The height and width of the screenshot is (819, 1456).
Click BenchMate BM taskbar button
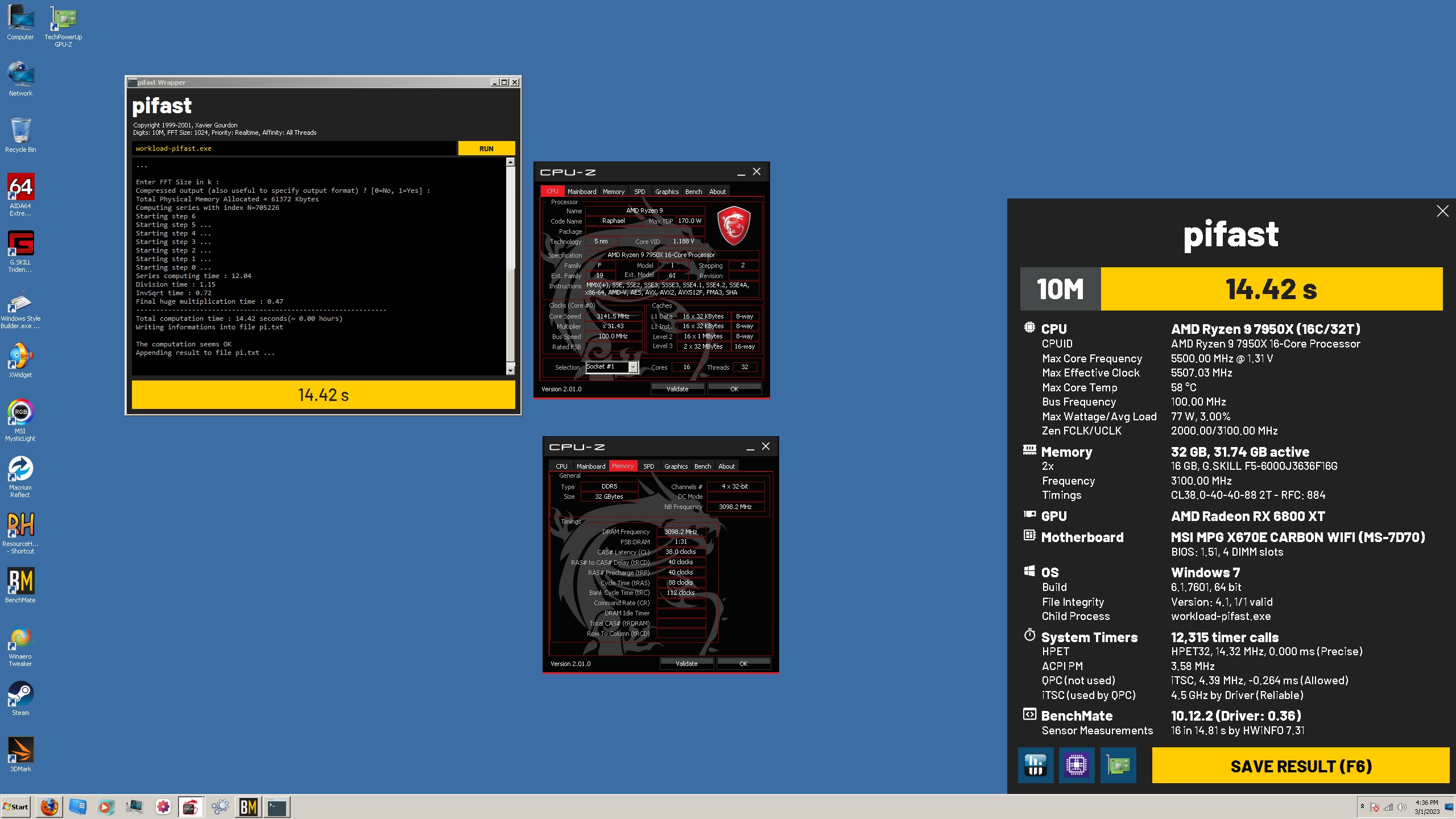tap(249, 806)
